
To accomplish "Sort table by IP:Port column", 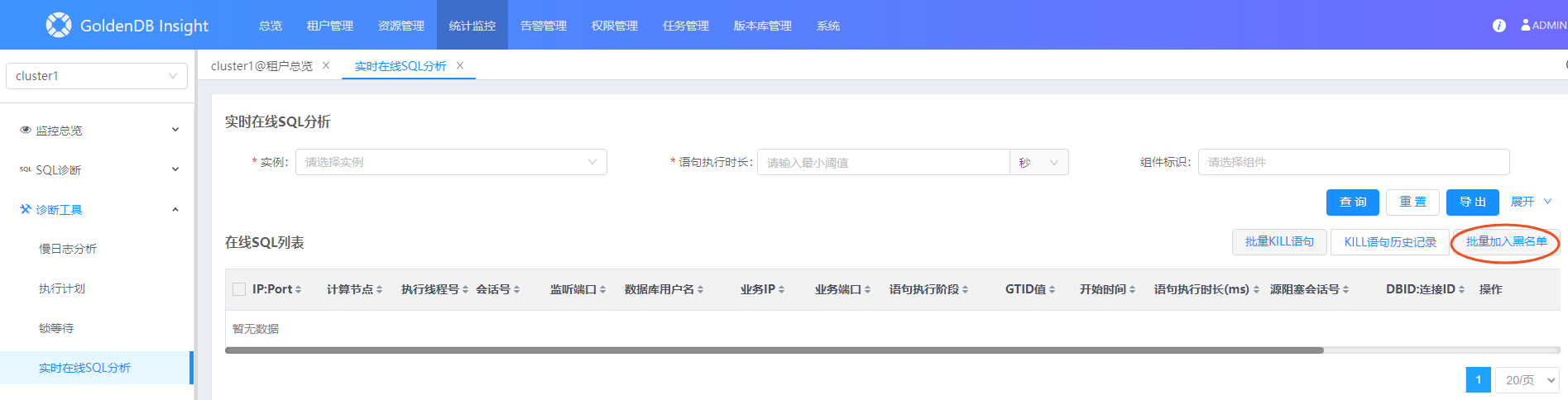I will pyautogui.click(x=298, y=289).
